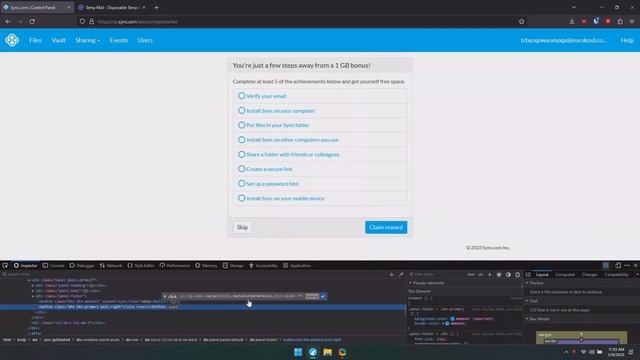Toggle print media simulation icon
Viewport: 640px width, 360px height.
point(518,275)
